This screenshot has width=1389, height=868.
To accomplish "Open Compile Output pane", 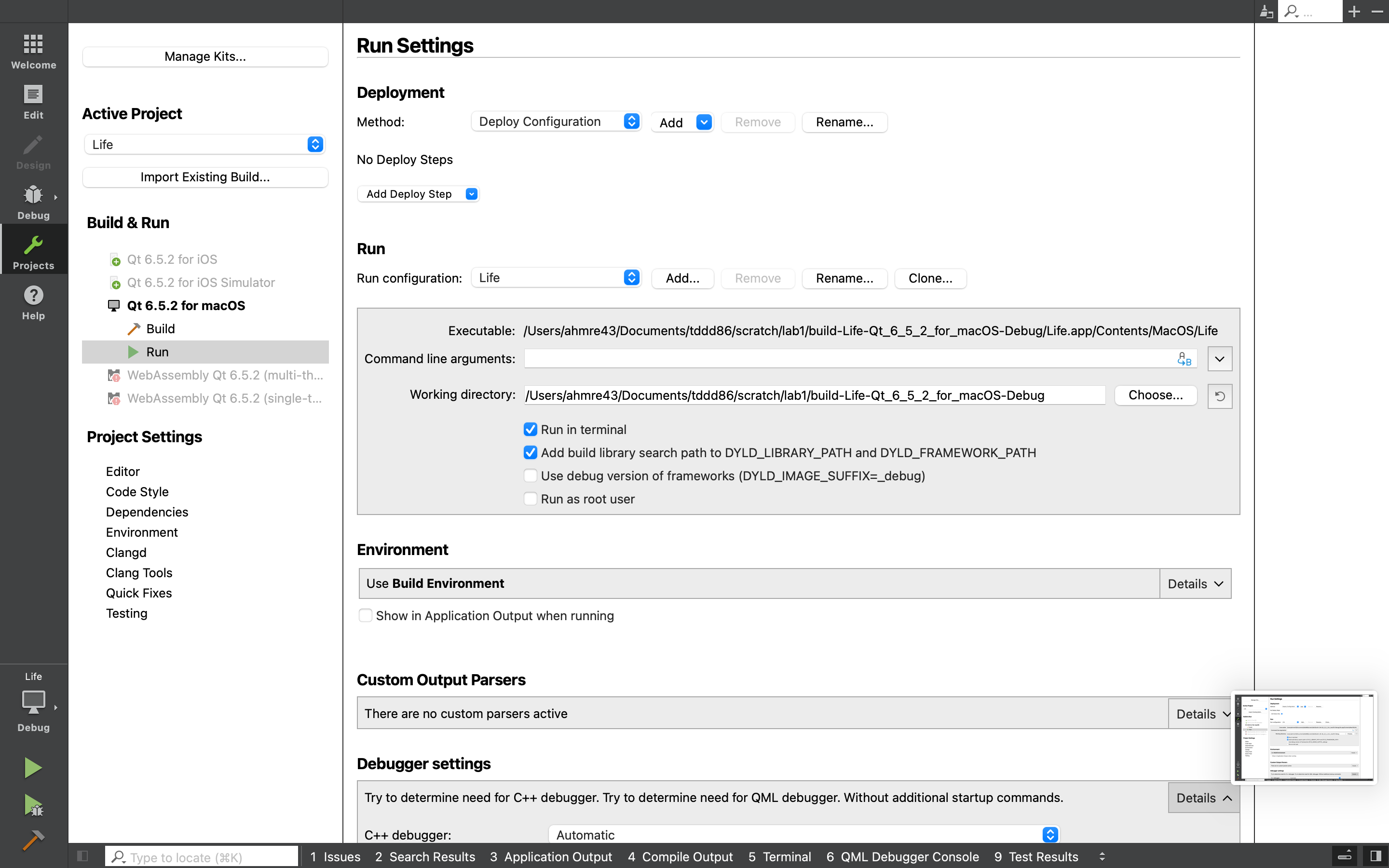I will [680, 856].
